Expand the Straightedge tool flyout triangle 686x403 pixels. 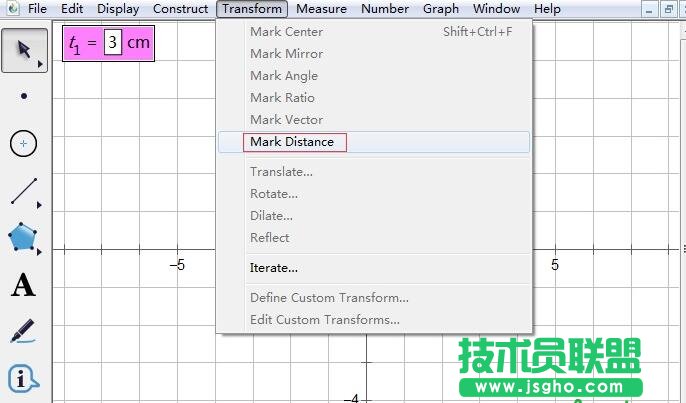click(40, 205)
